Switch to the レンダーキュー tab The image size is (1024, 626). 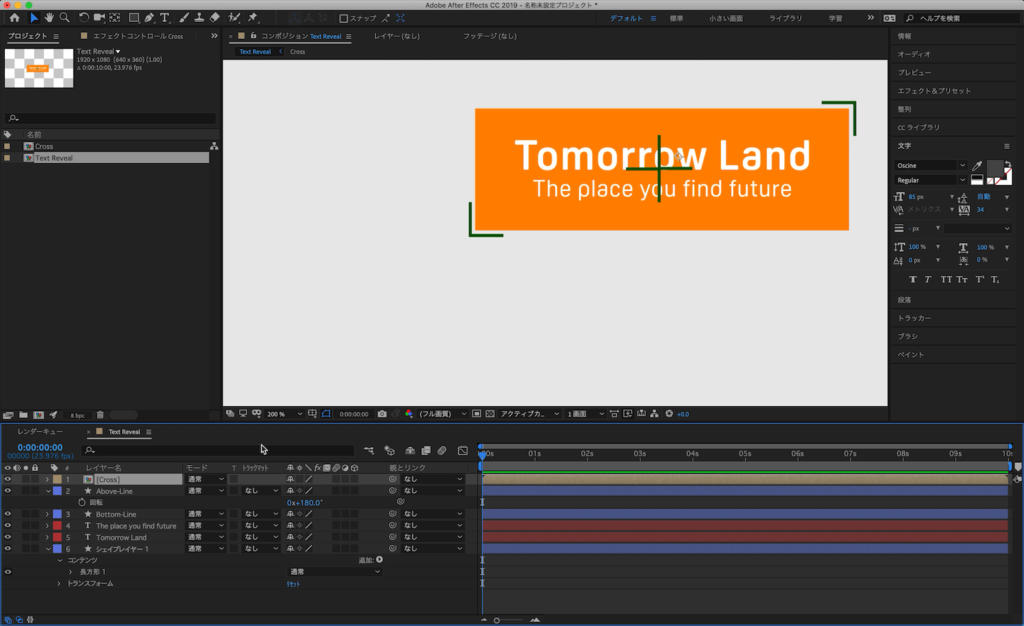click(40, 432)
